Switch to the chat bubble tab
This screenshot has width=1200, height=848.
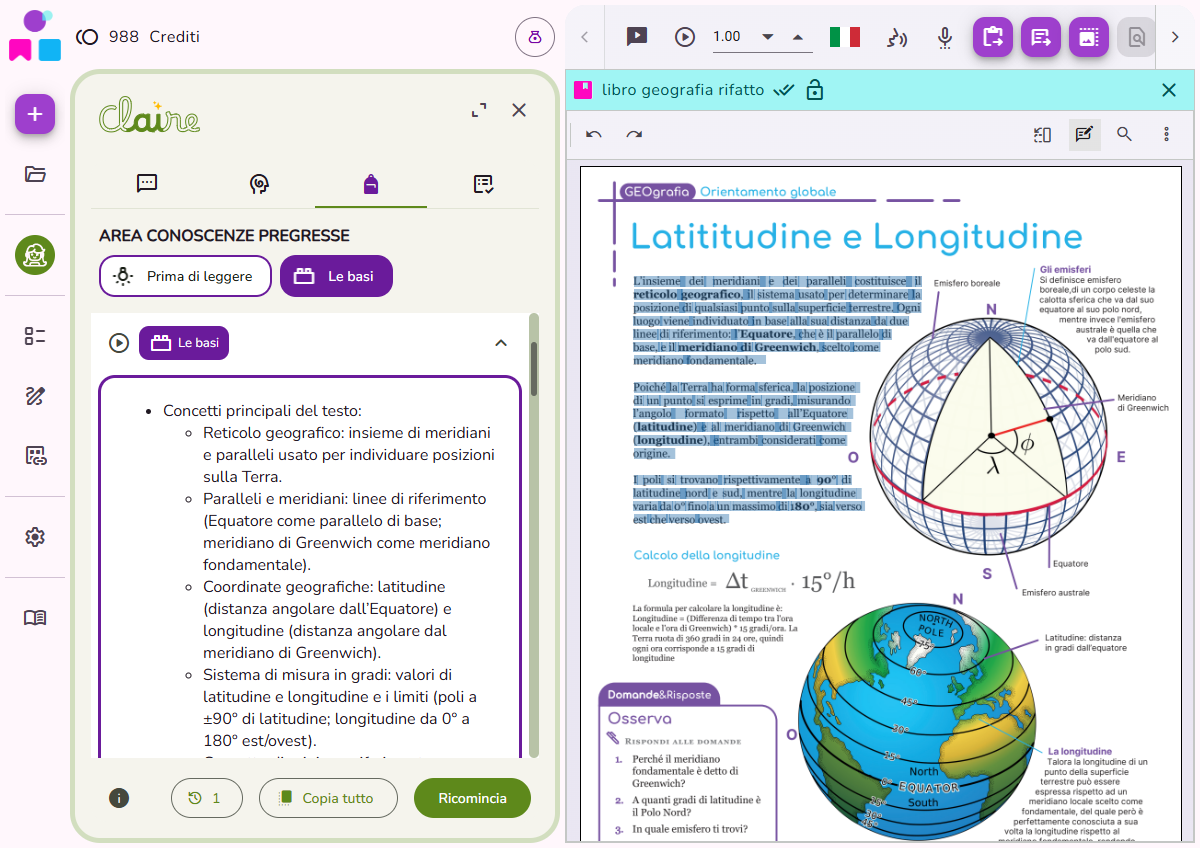point(147,183)
